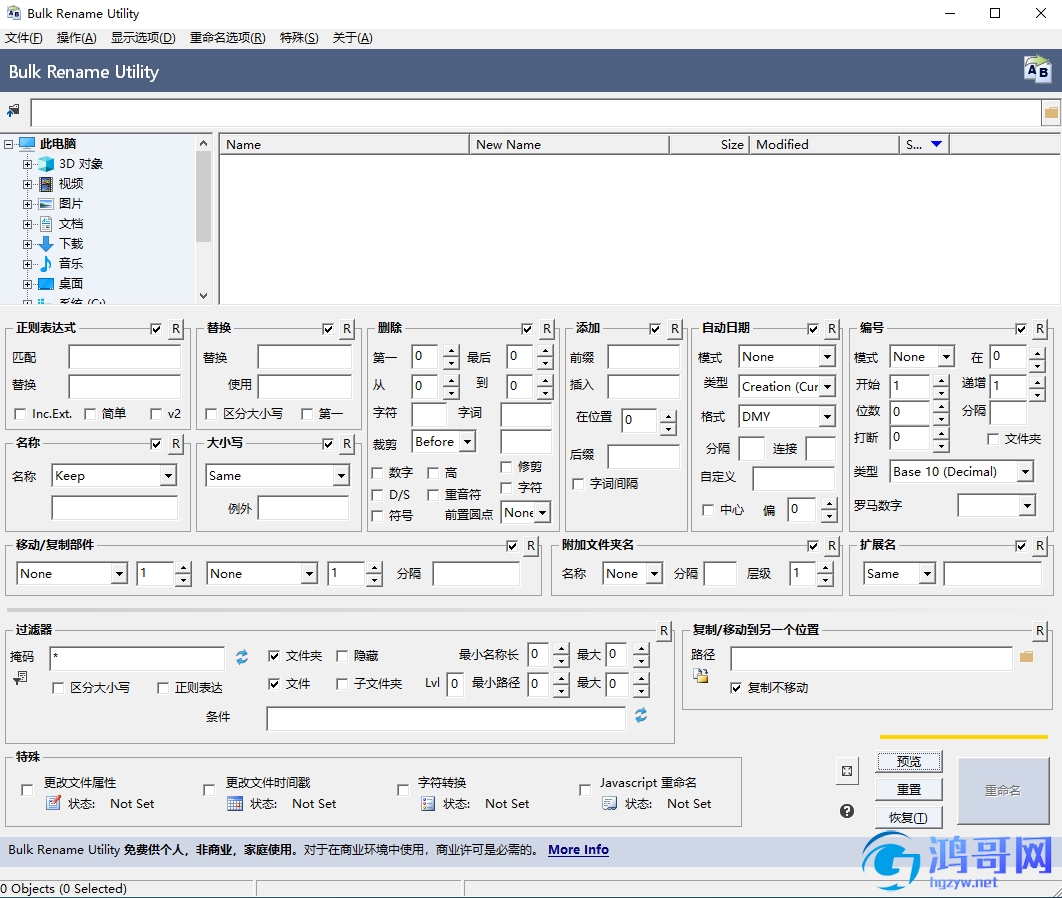Click the path address input field
The width and height of the screenshot is (1062, 898).
click(x=536, y=112)
